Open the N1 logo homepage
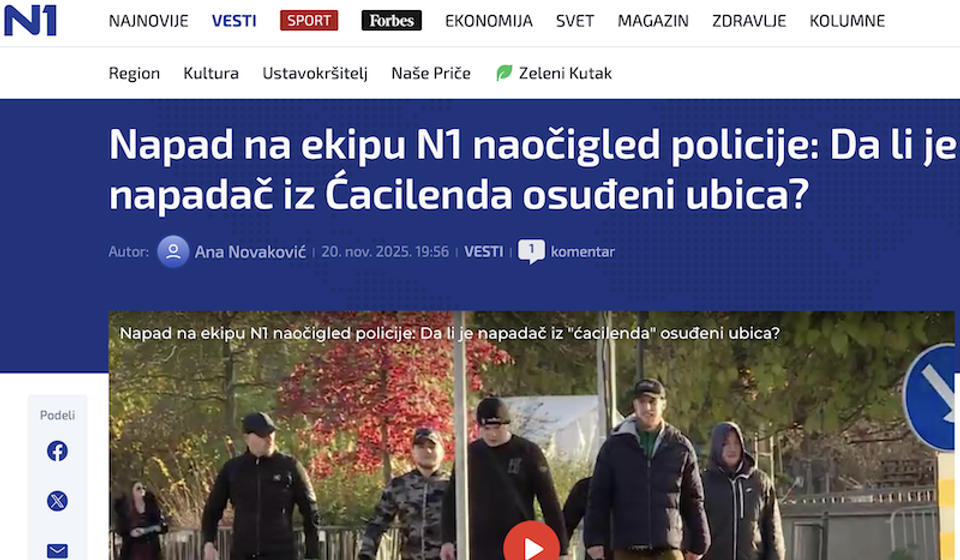Image resolution: width=960 pixels, height=560 pixels. coord(31,20)
